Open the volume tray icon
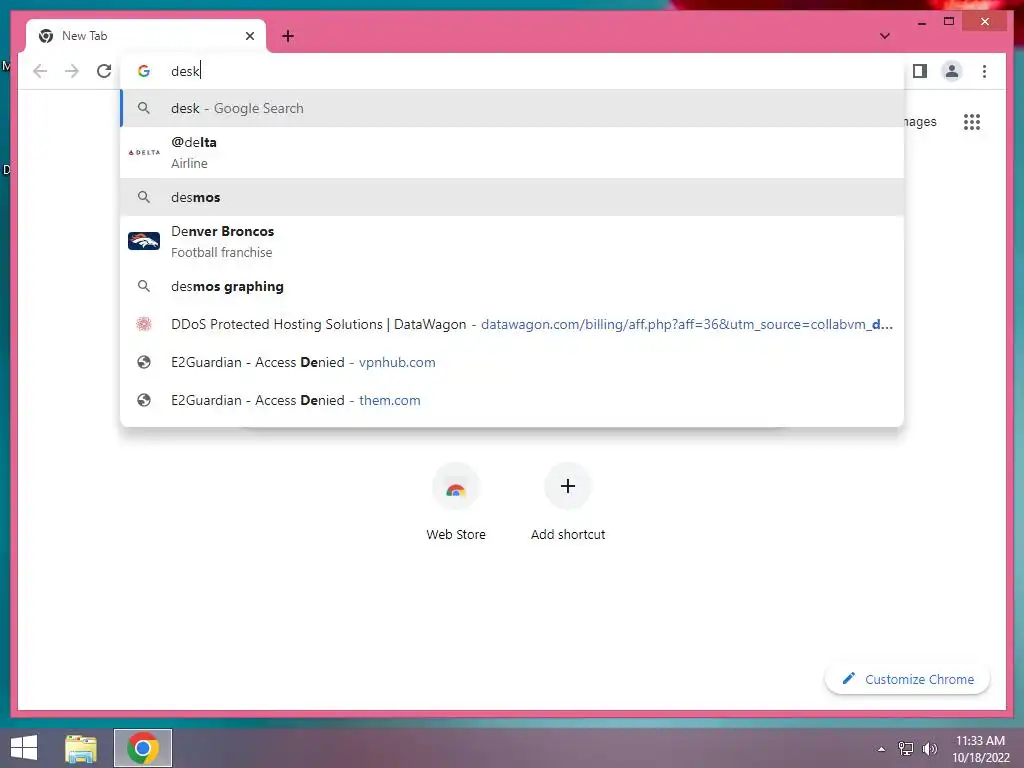Image resolution: width=1024 pixels, height=768 pixels. 929,749
